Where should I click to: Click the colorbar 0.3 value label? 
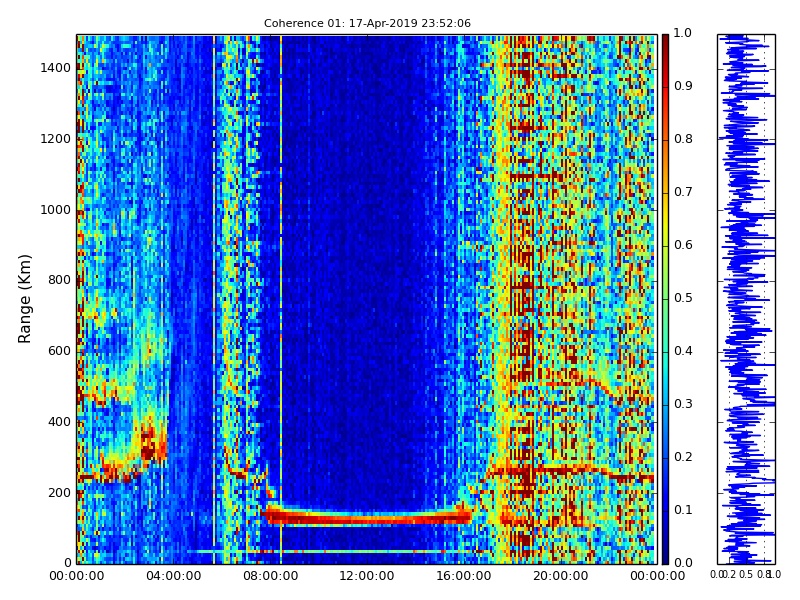[683, 404]
